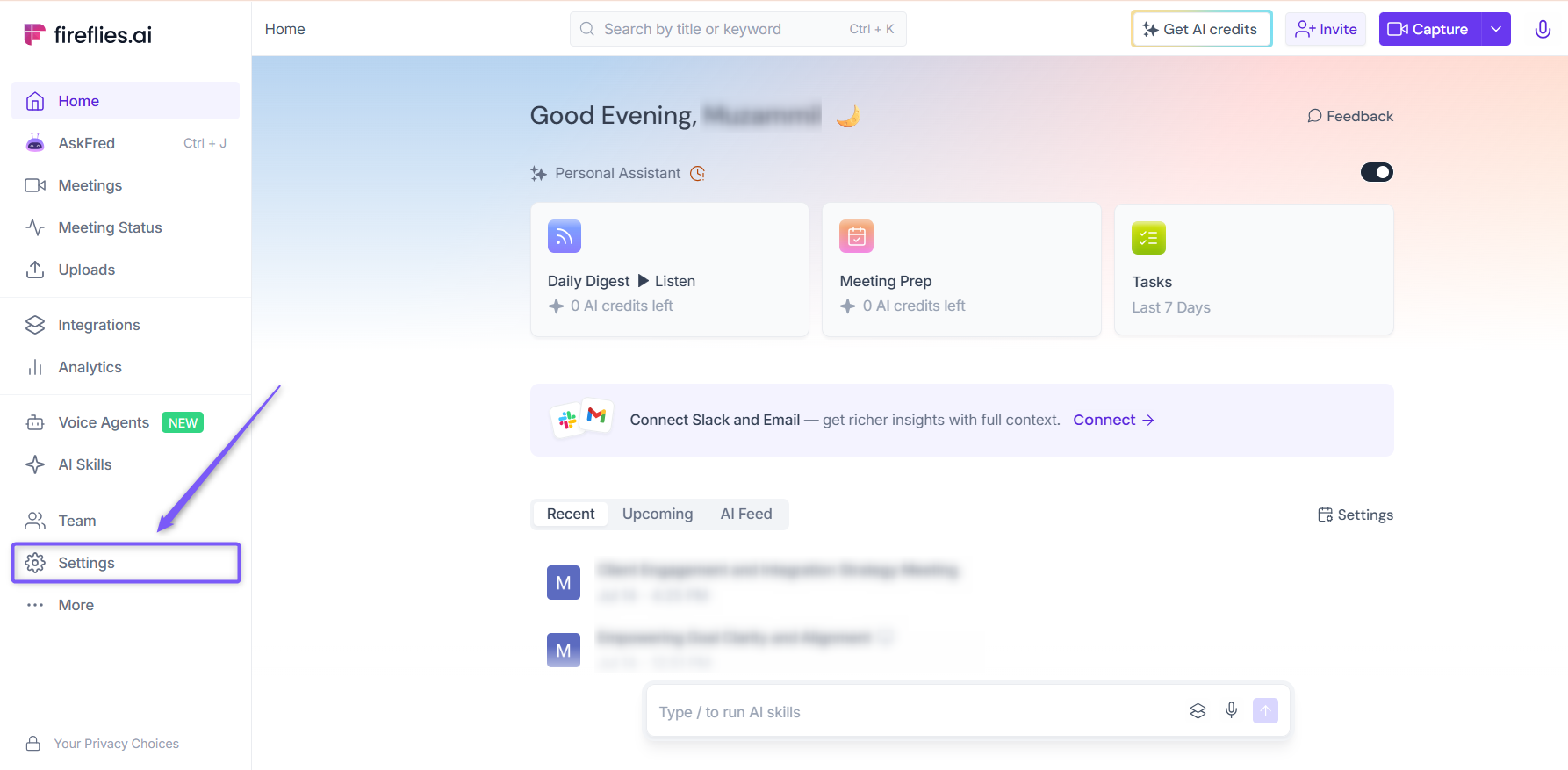The image size is (1568, 770).
Task: Open the Daily Digest card title
Action: coord(588,281)
